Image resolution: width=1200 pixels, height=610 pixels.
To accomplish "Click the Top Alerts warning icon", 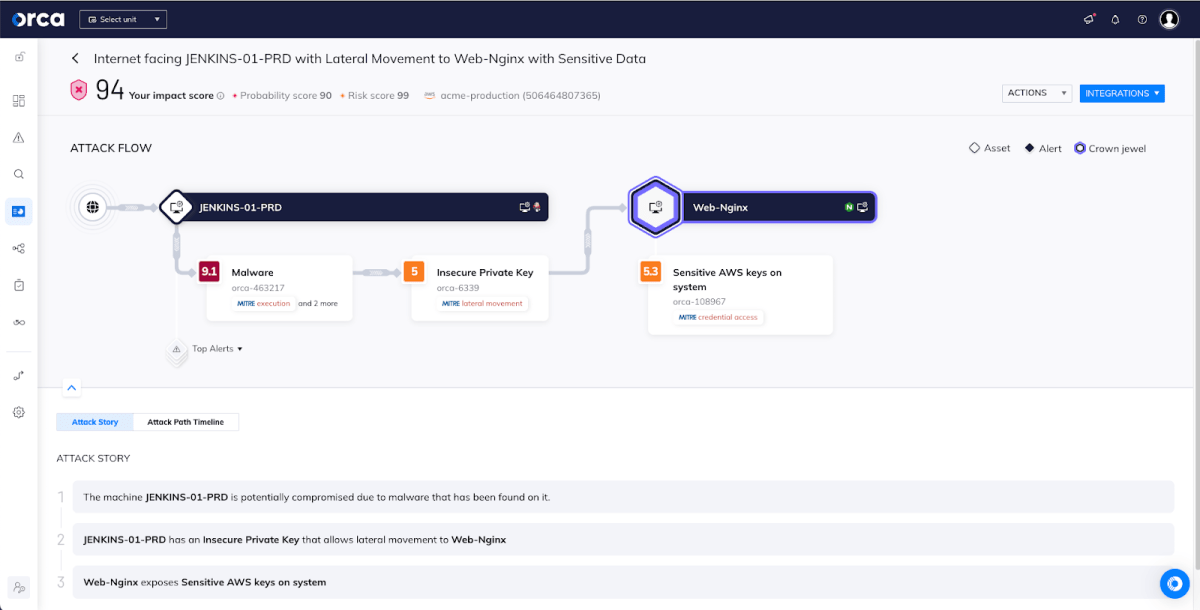I will (176, 350).
